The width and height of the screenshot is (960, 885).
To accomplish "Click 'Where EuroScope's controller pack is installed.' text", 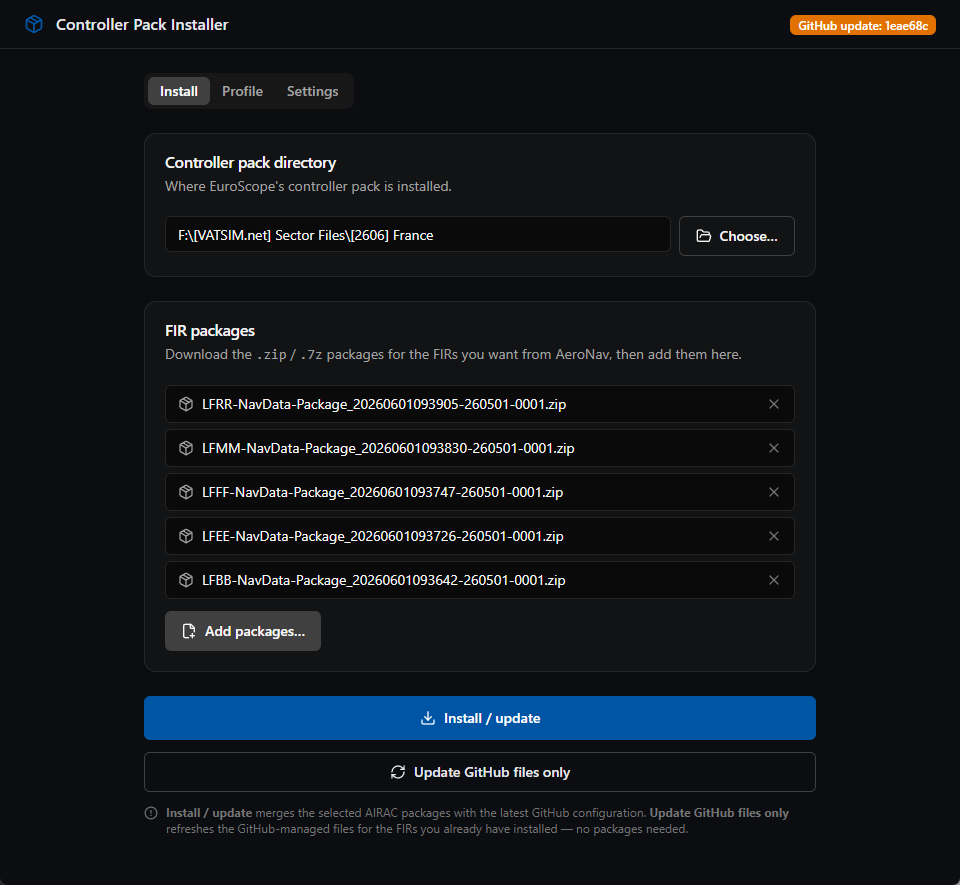I will (309, 186).
